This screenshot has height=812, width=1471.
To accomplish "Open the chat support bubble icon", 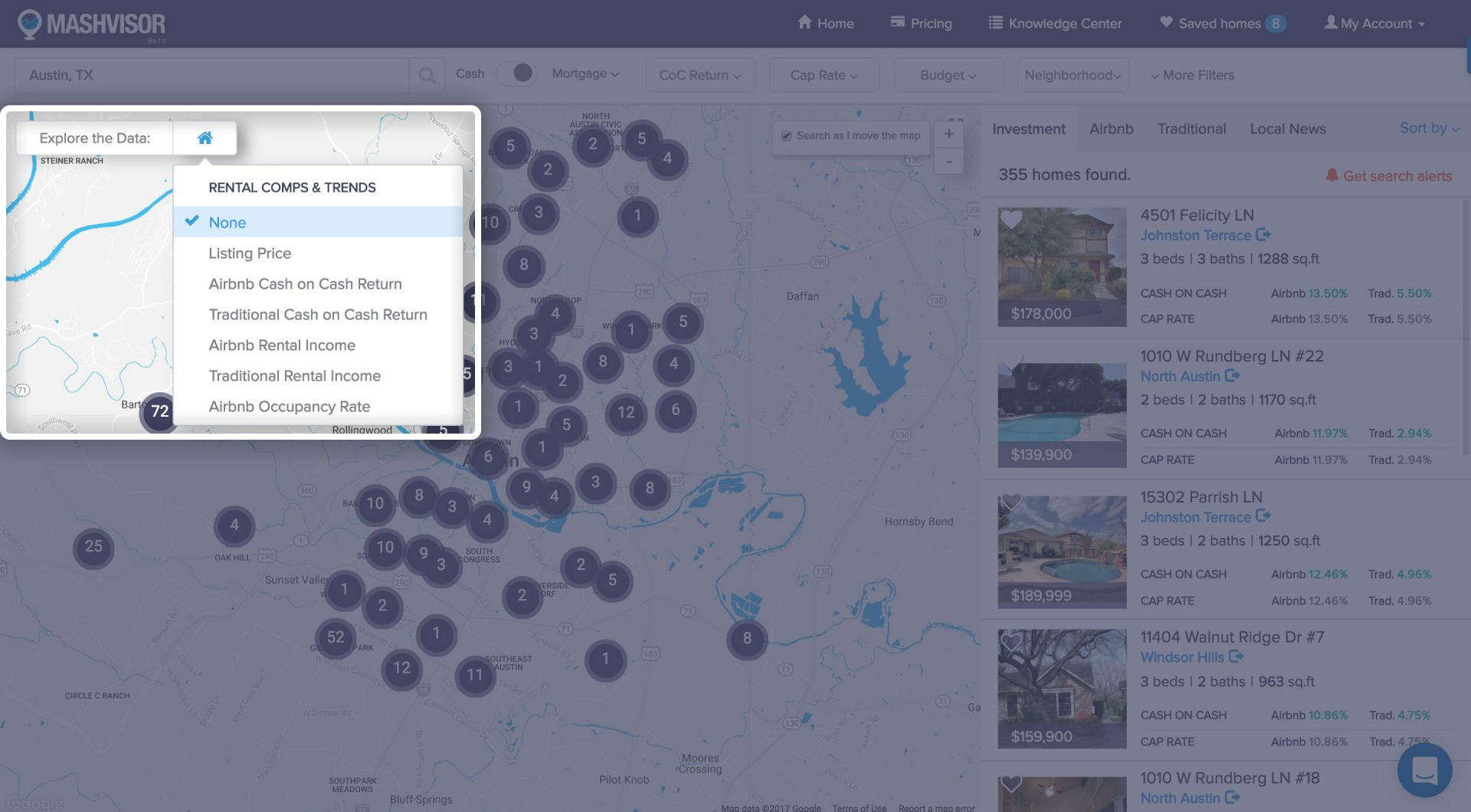I will [1423, 770].
